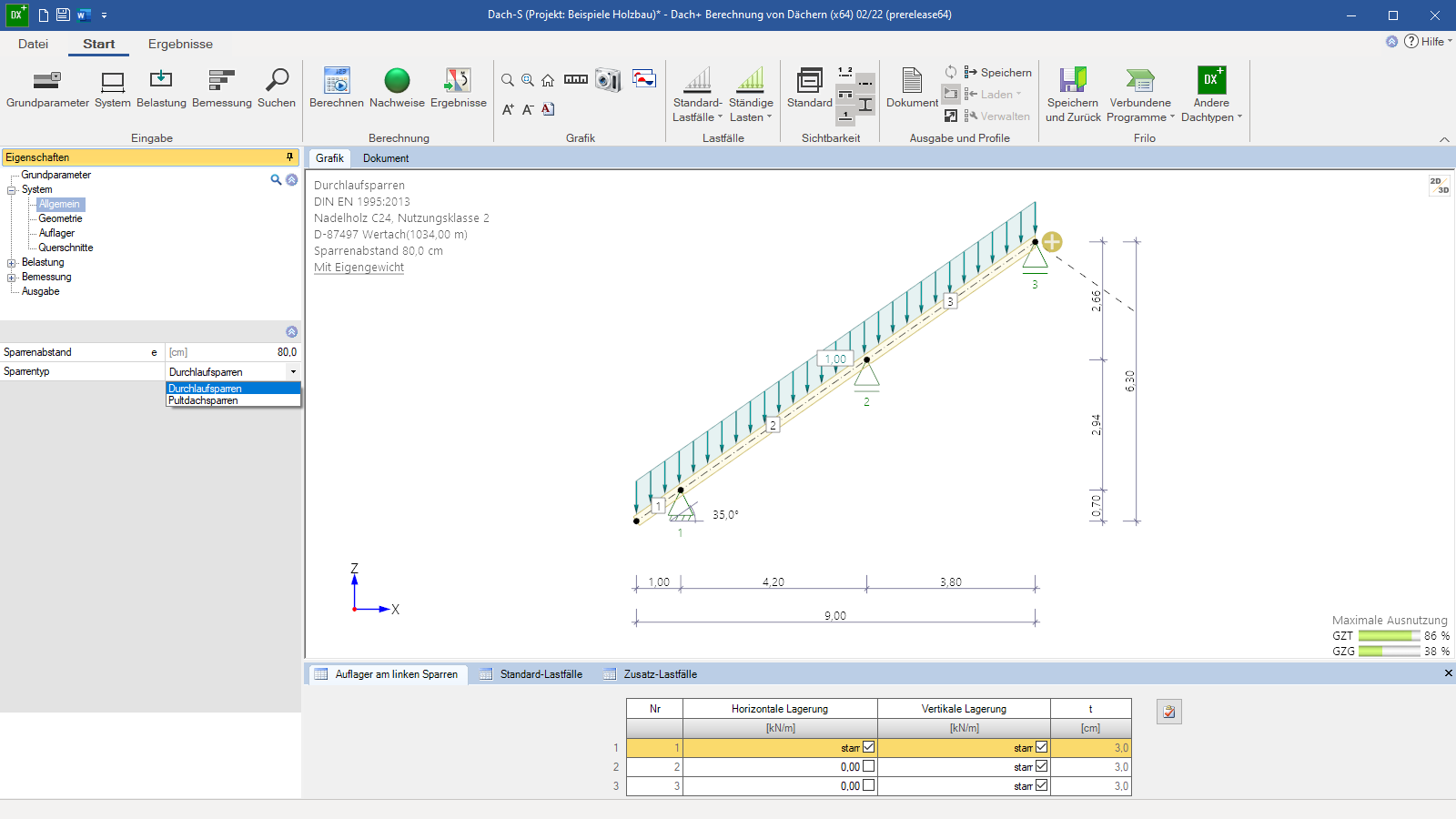Open the Standard-Lastfälle table tab
Screen dimensions: 1456x819
pyautogui.click(x=531, y=674)
